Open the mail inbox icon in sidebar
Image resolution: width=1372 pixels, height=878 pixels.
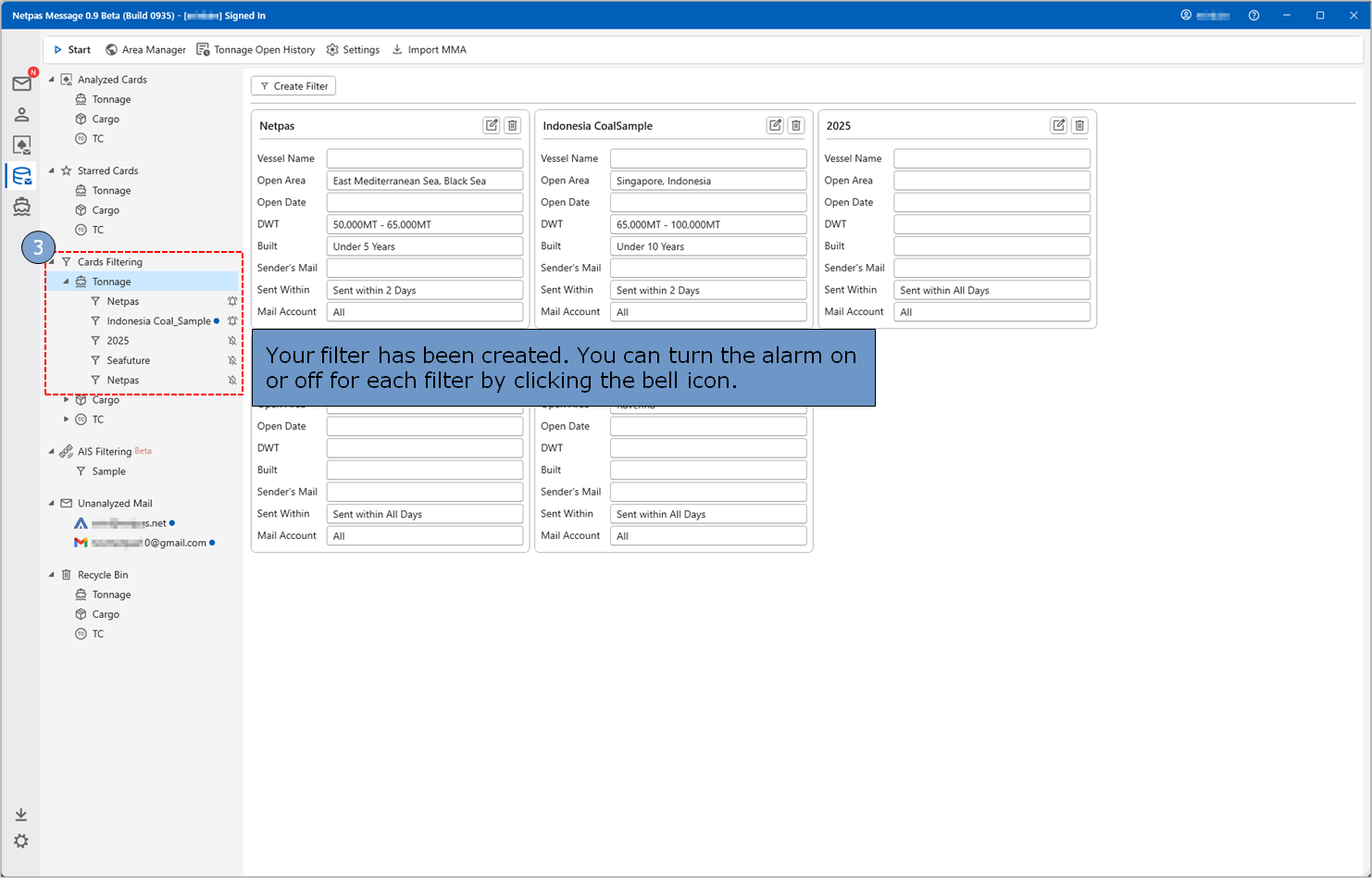coord(21,84)
